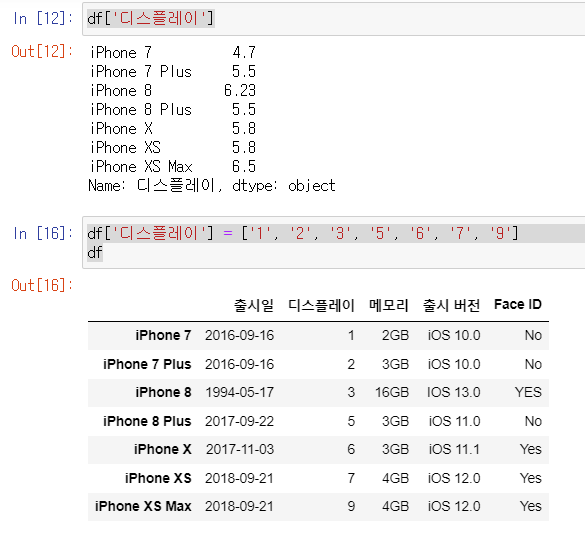Select the iPhone XS Max row index in table
This screenshot has width=585, height=536.
tap(143, 506)
